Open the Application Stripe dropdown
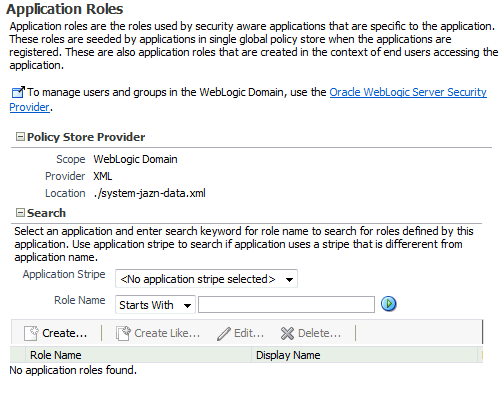499x394 pixels. tap(206, 279)
